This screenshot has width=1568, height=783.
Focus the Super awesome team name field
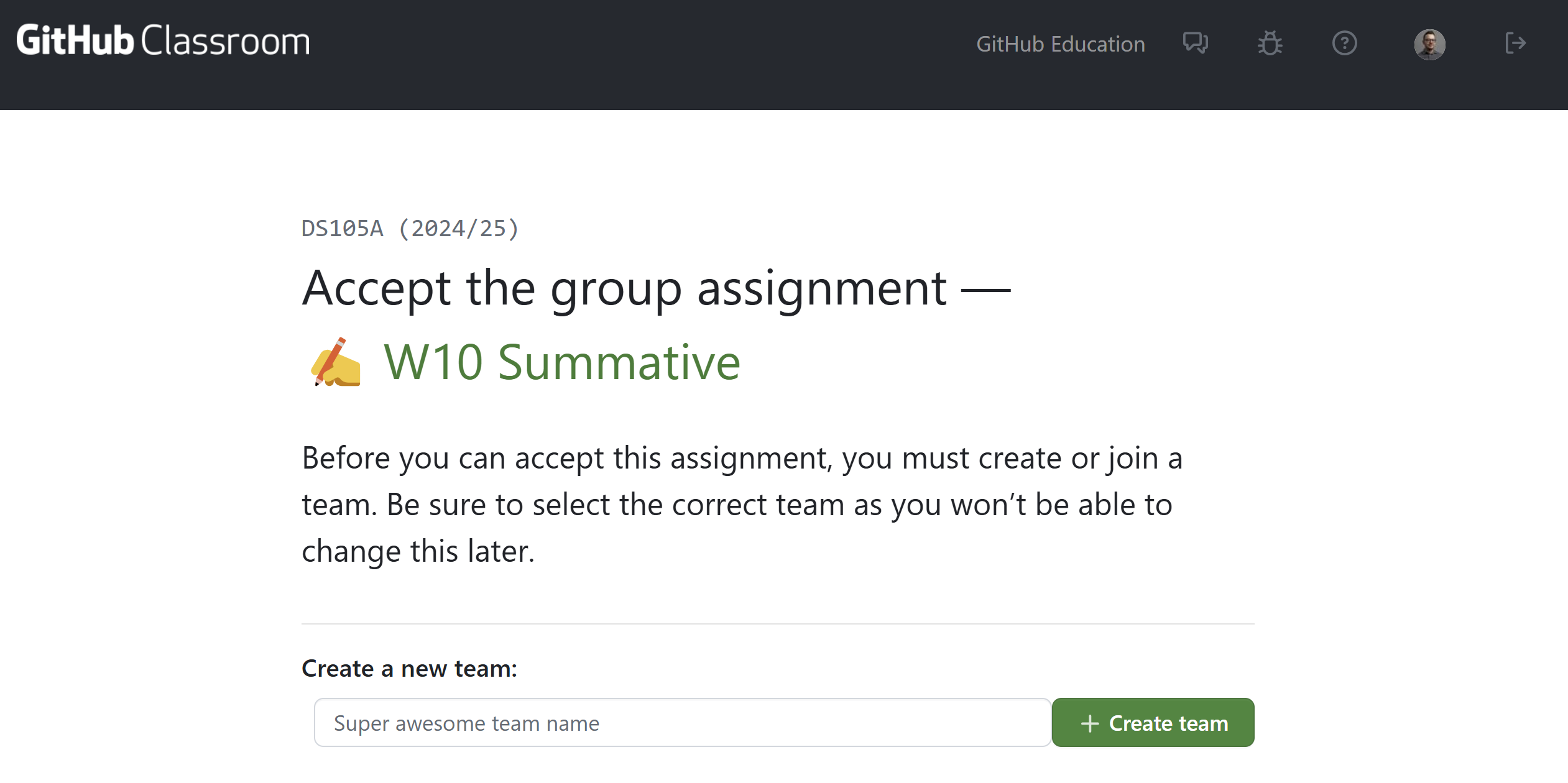682,723
